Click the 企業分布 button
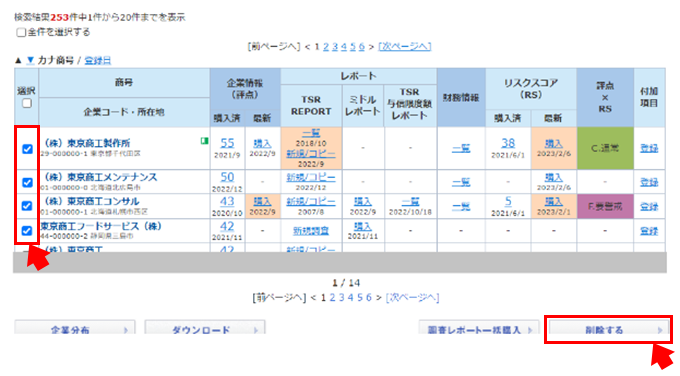The width and height of the screenshot is (680, 376). click(75, 328)
